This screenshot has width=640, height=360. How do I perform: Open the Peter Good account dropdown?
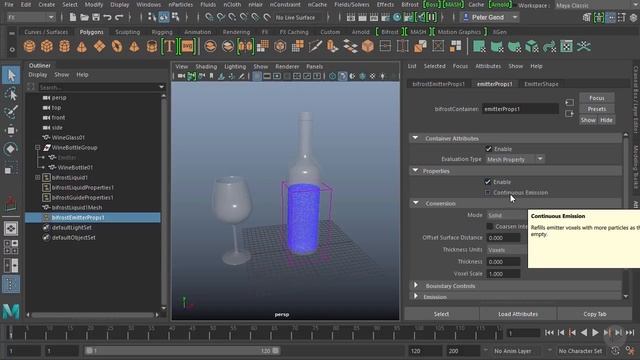tap(490, 18)
